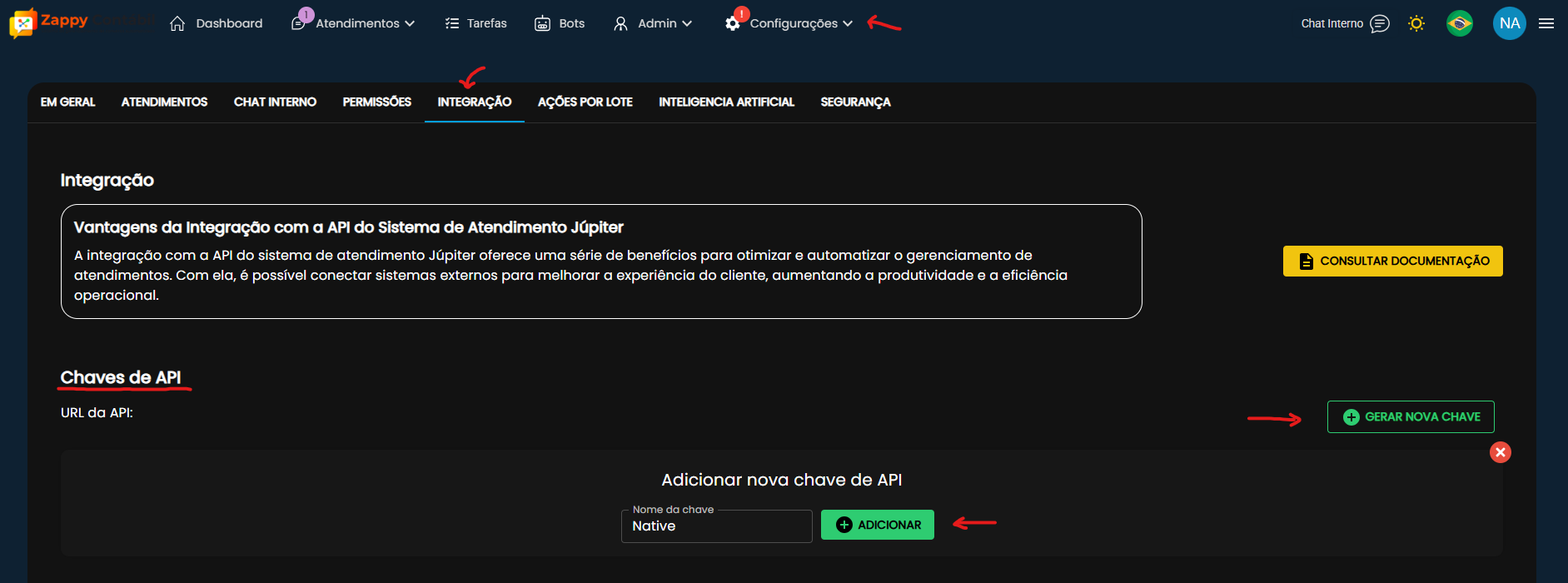This screenshot has height=583, width=1568.
Task: Change language via Brazil flag icon
Action: click(1460, 23)
